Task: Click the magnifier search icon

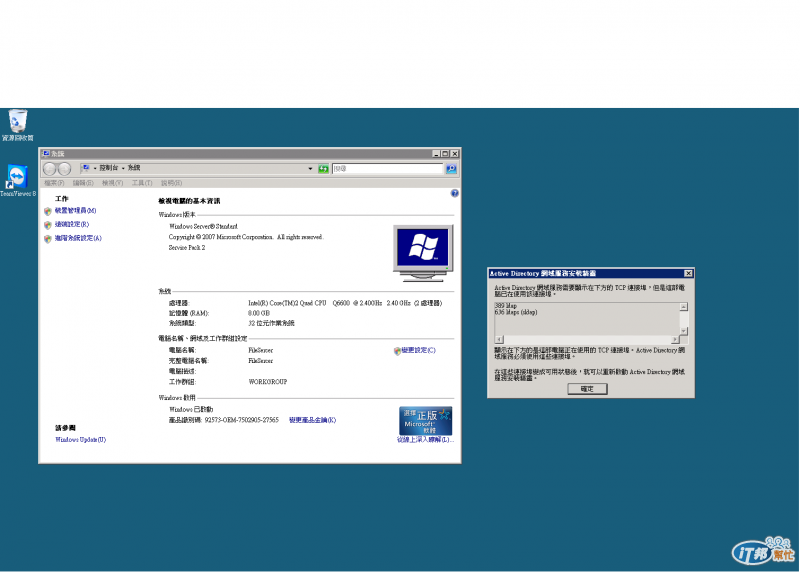Action: (451, 169)
